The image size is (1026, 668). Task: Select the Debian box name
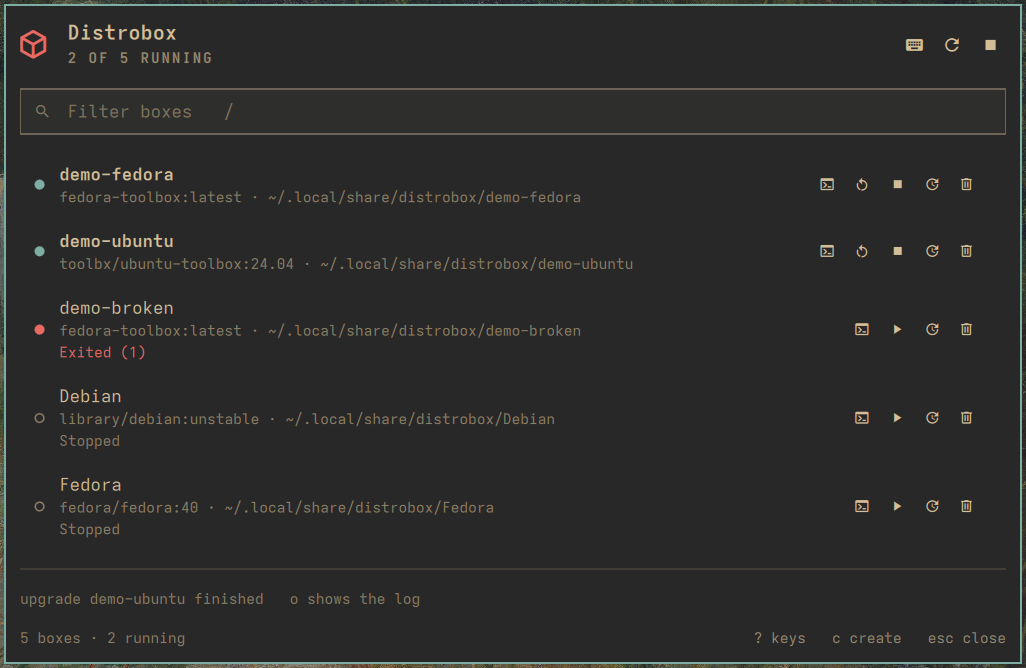pyautogui.click(x=90, y=396)
